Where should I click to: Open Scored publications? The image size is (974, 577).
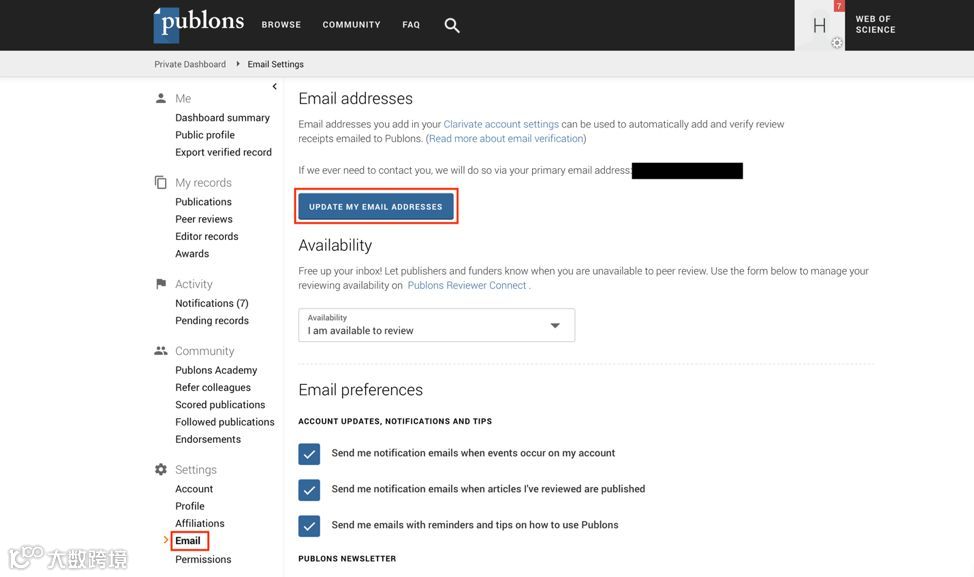click(x=220, y=404)
